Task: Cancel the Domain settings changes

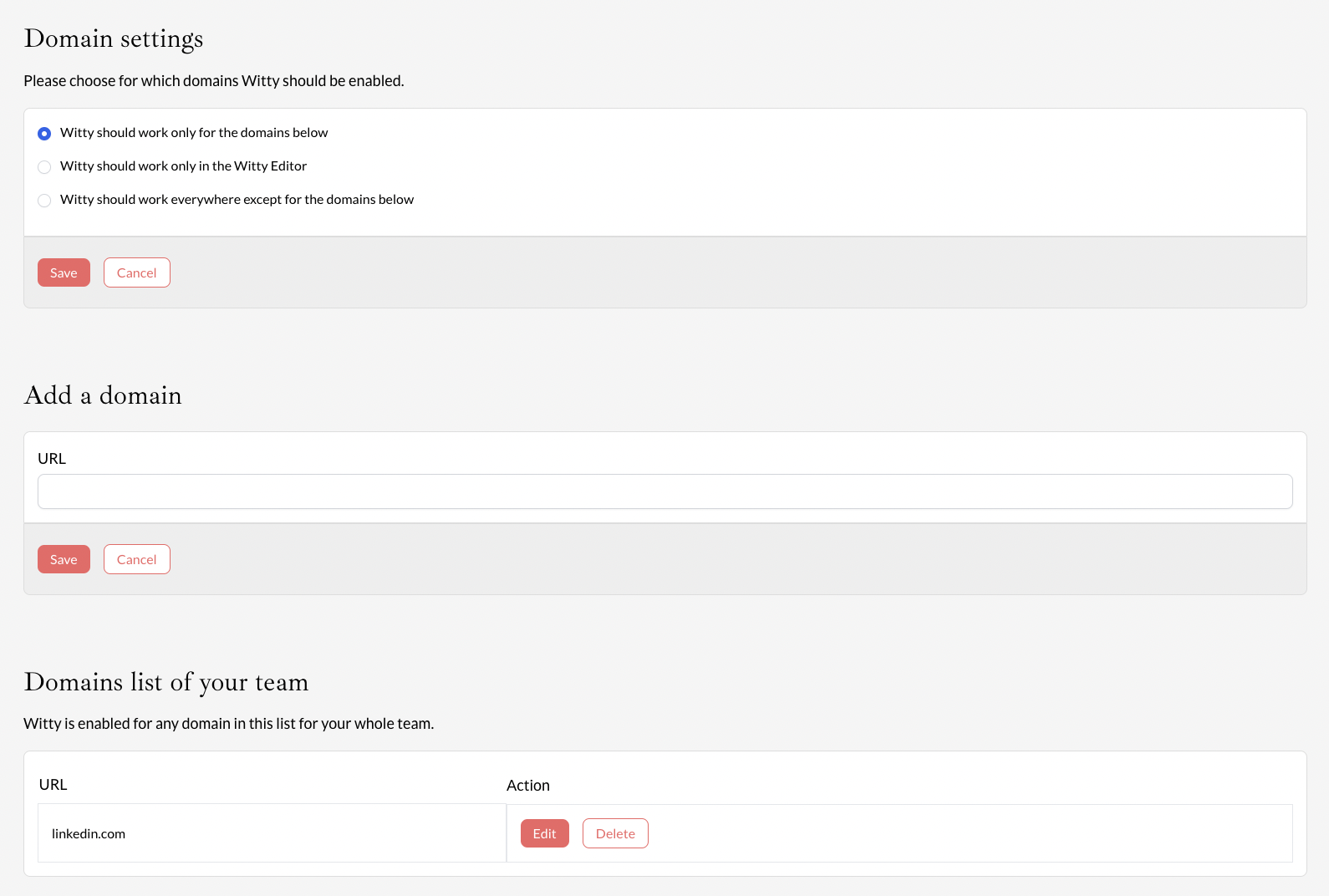Action: [137, 272]
